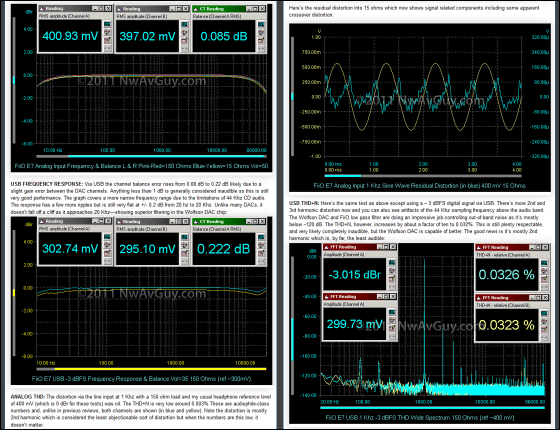Click the pencil edit icon beside 397.02 mV
The image size is (560, 430).
pos(184,40)
